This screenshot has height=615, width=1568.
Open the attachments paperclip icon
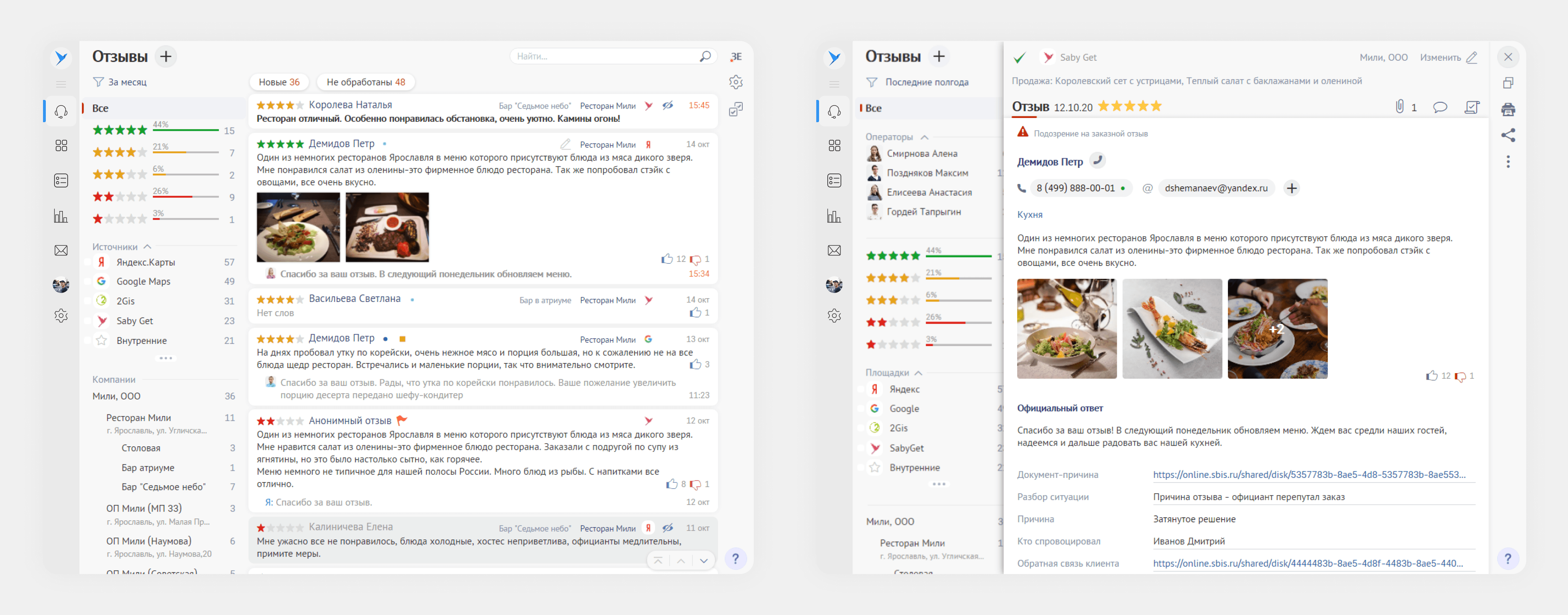click(x=1399, y=107)
